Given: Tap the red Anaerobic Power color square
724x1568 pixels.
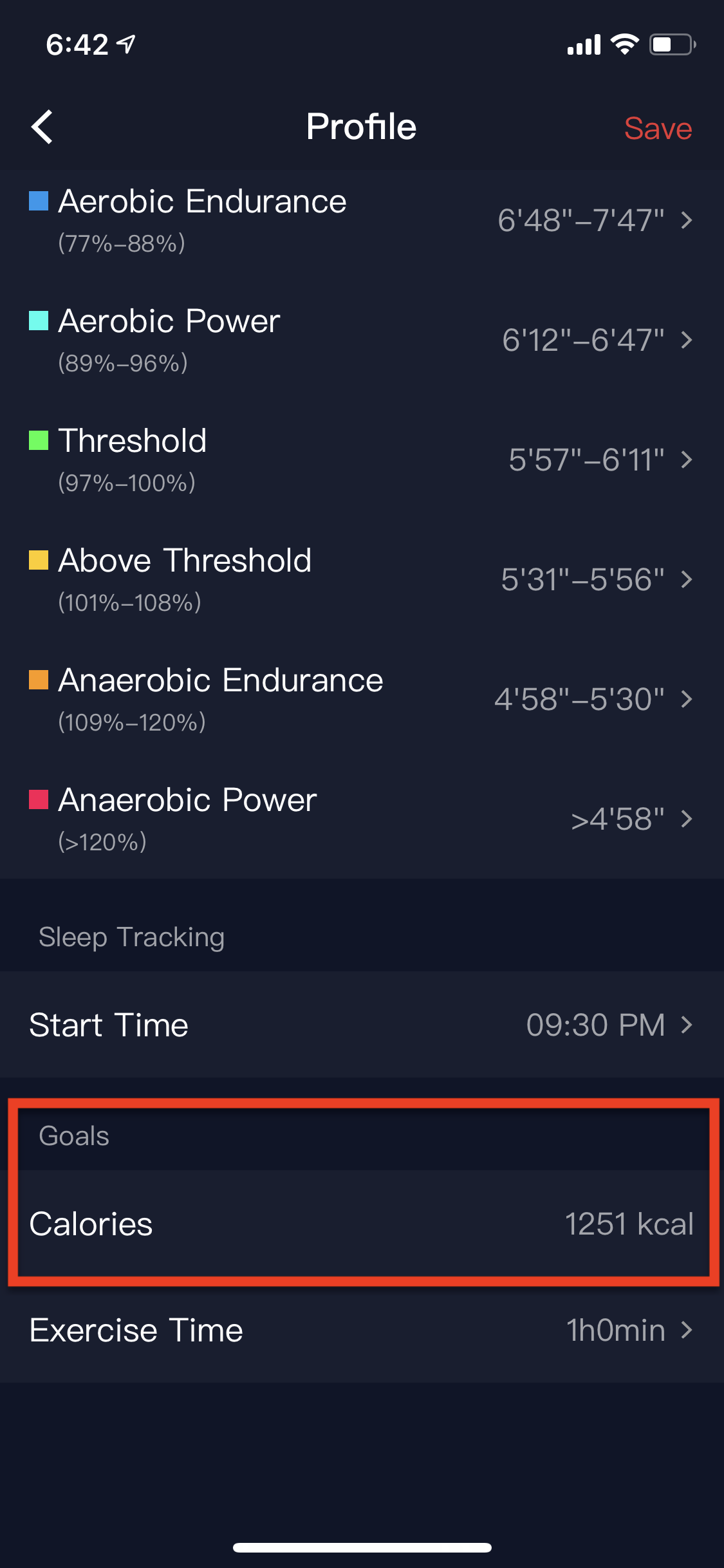Looking at the screenshot, I should 39,799.
